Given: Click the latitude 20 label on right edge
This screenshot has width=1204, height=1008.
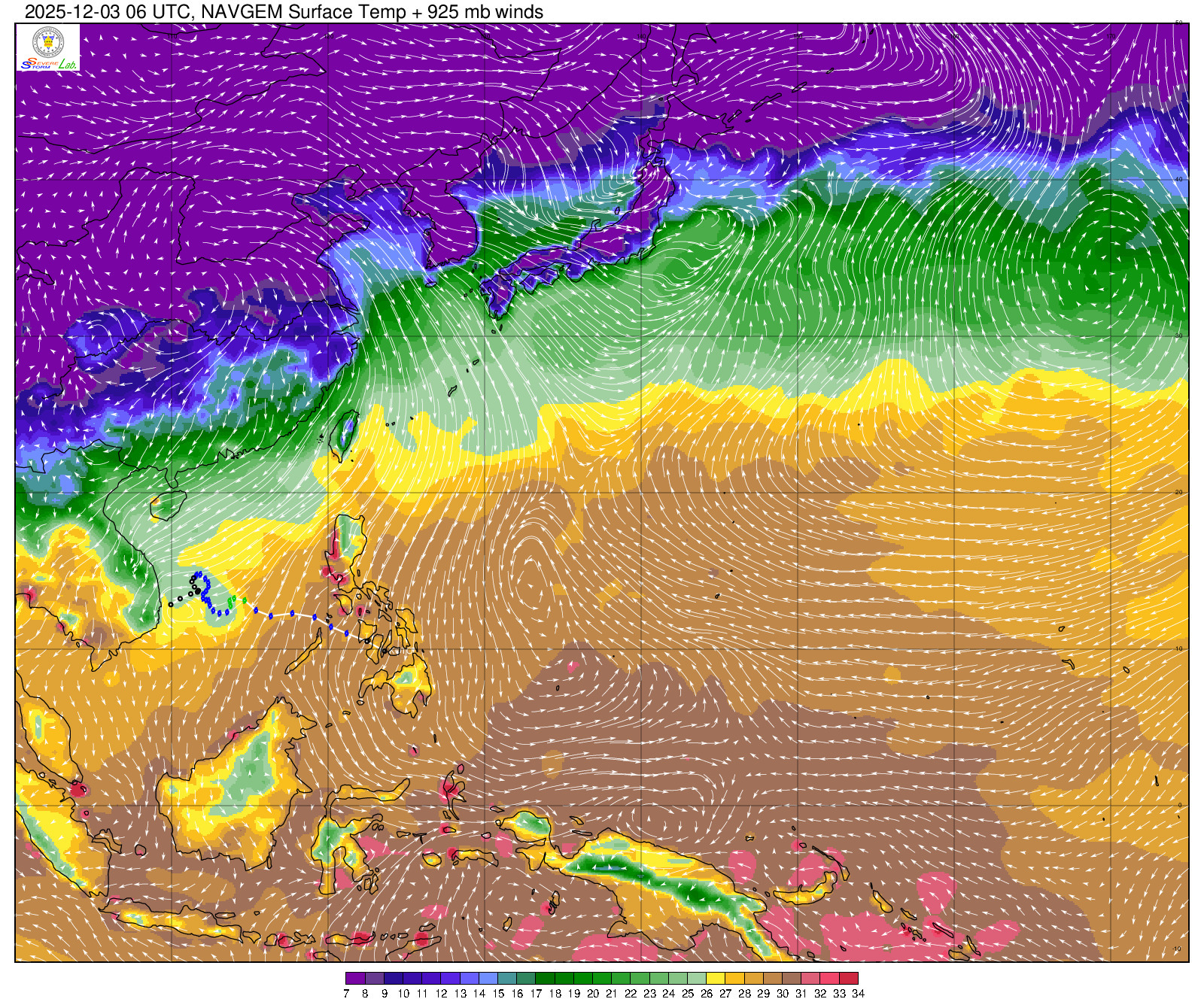Looking at the screenshot, I should point(1178,492).
